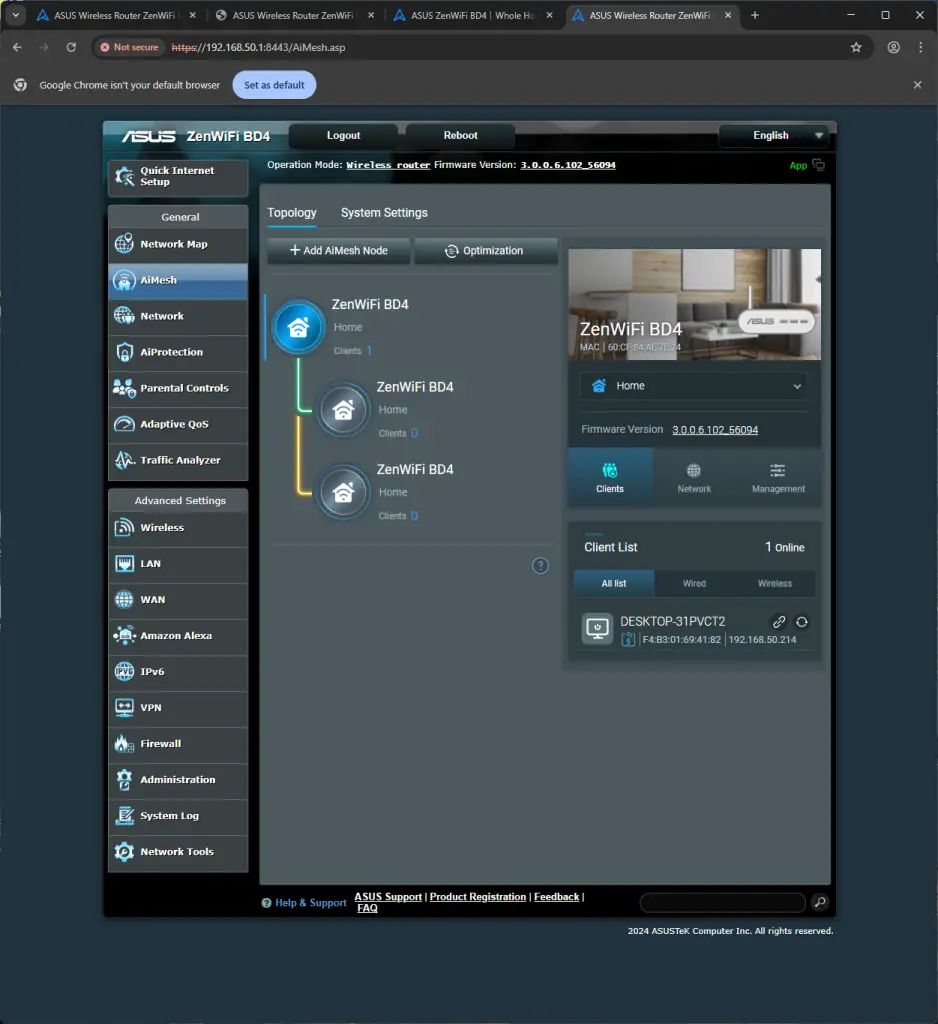Open the Management tab in node panel
The image size is (938, 1024).
pos(778,477)
